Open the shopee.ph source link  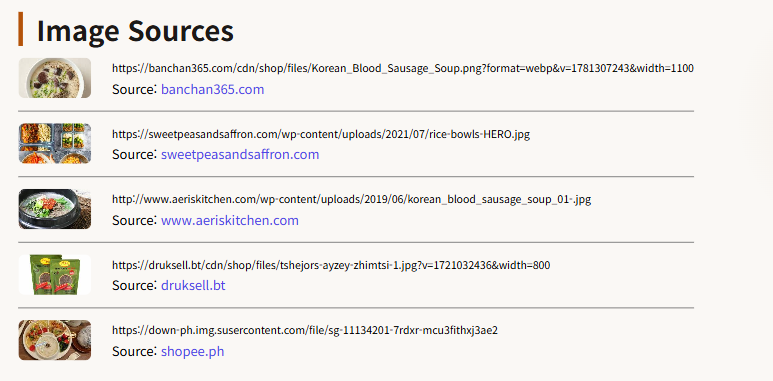pos(193,351)
